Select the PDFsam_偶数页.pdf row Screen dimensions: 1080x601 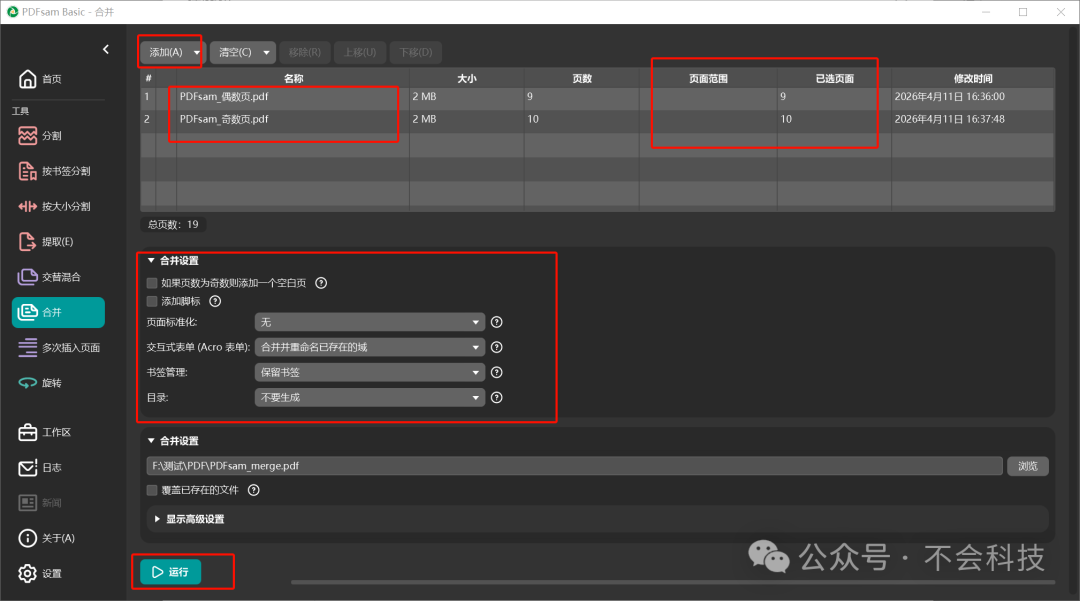597,97
